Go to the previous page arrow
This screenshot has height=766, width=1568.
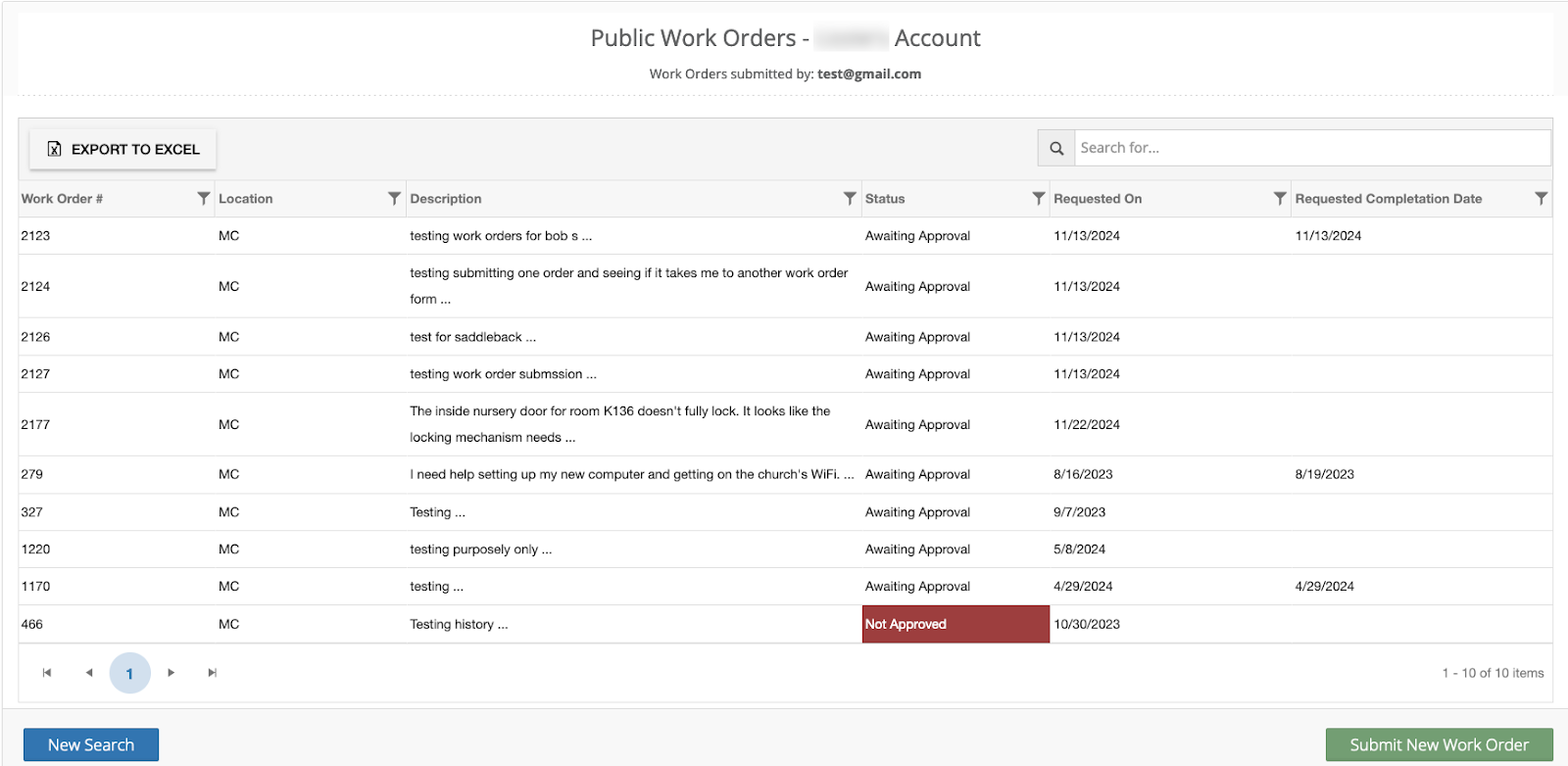tap(89, 673)
